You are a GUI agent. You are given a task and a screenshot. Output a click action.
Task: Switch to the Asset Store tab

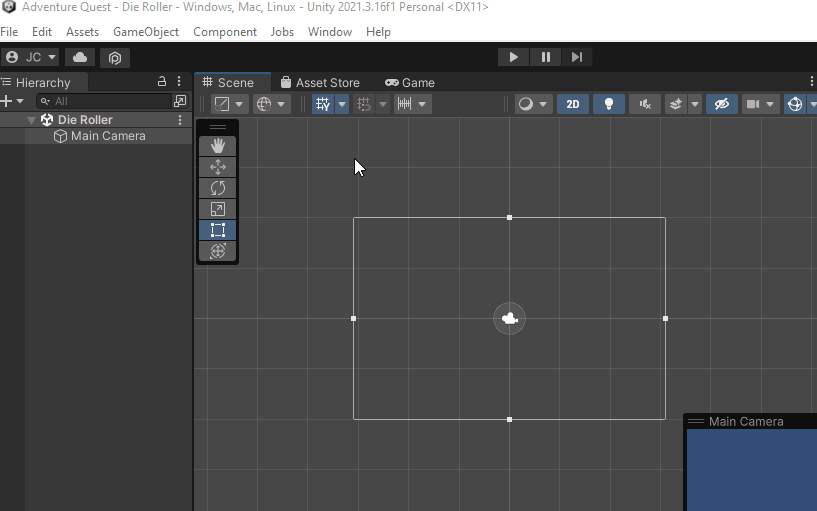click(320, 82)
